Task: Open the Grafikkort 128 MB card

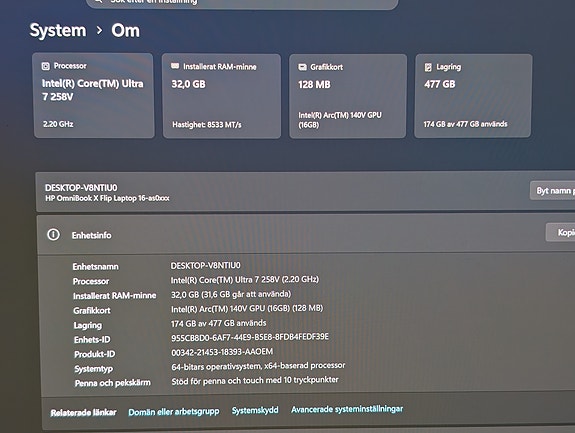Action: pyautogui.click(x=348, y=96)
